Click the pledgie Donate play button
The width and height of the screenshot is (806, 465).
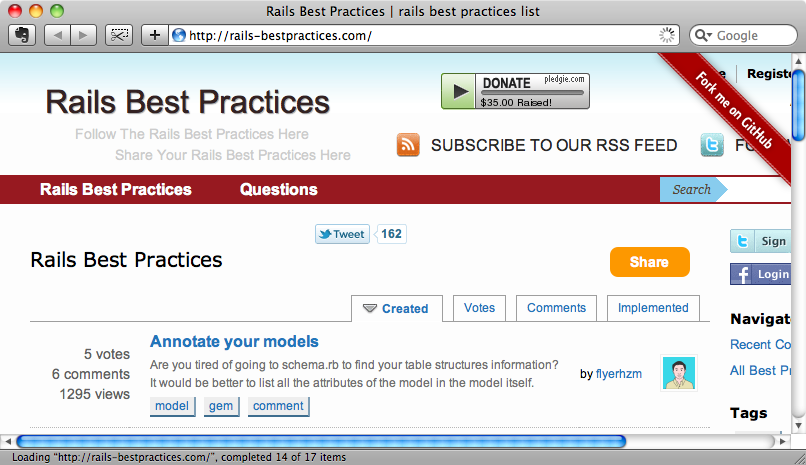click(458, 91)
